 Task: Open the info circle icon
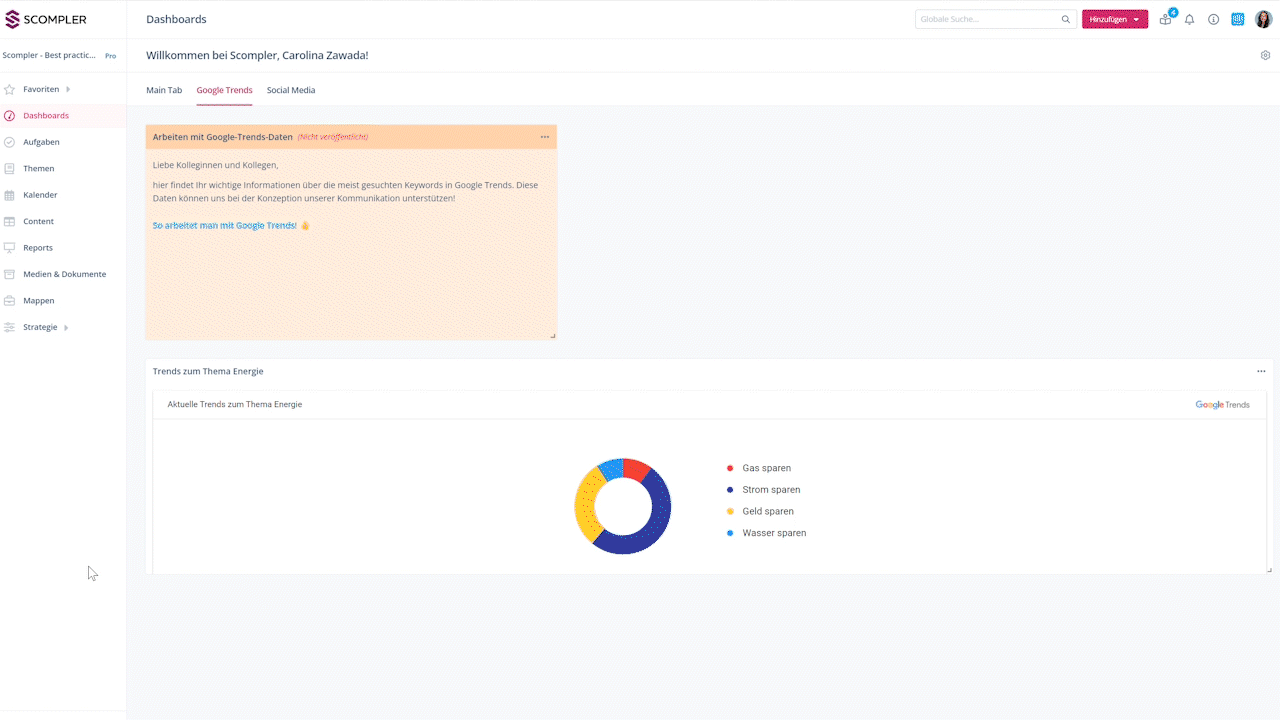pos(1213,19)
